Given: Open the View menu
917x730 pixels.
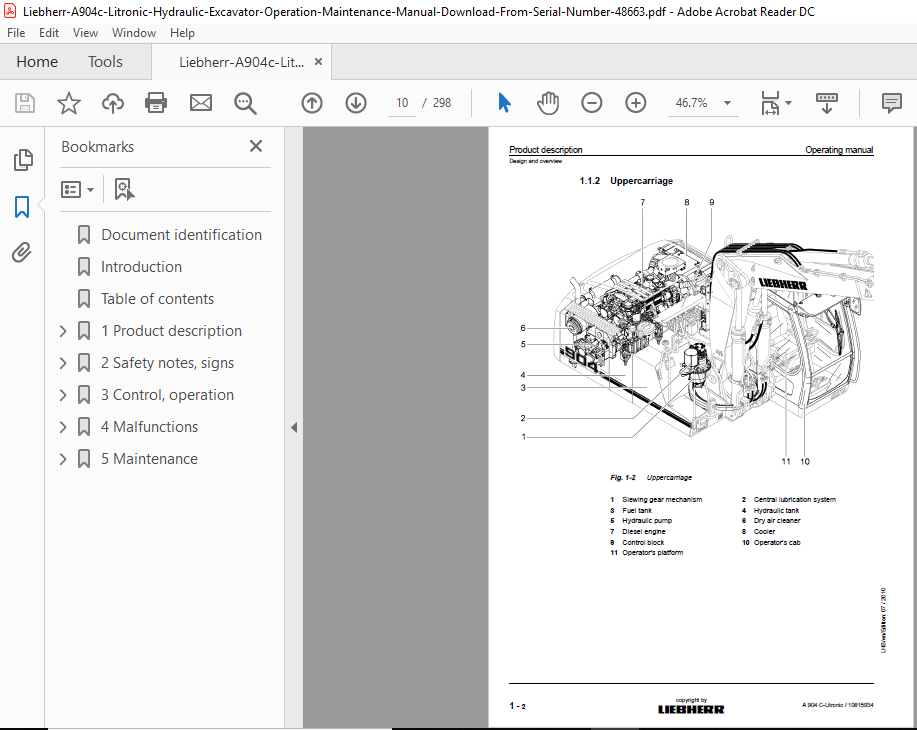Looking at the screenshot, I should point(85,33).
